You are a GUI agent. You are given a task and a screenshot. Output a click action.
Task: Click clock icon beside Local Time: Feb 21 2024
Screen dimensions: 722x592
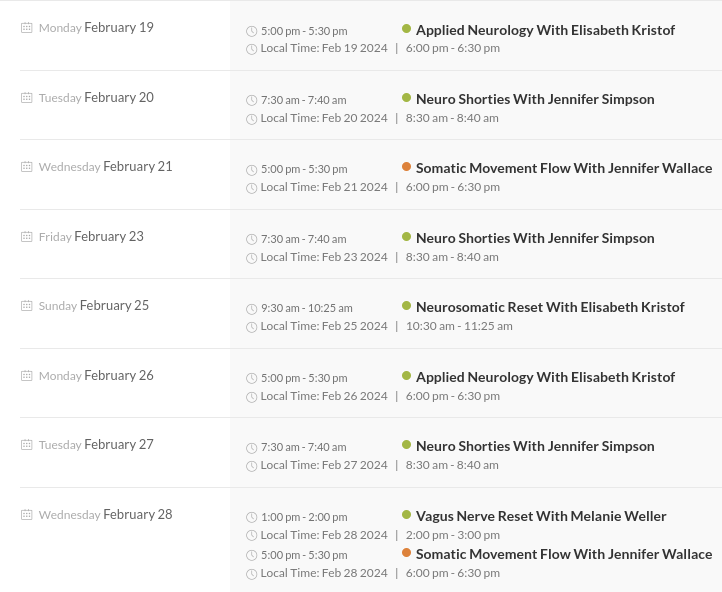coord(251,188)
